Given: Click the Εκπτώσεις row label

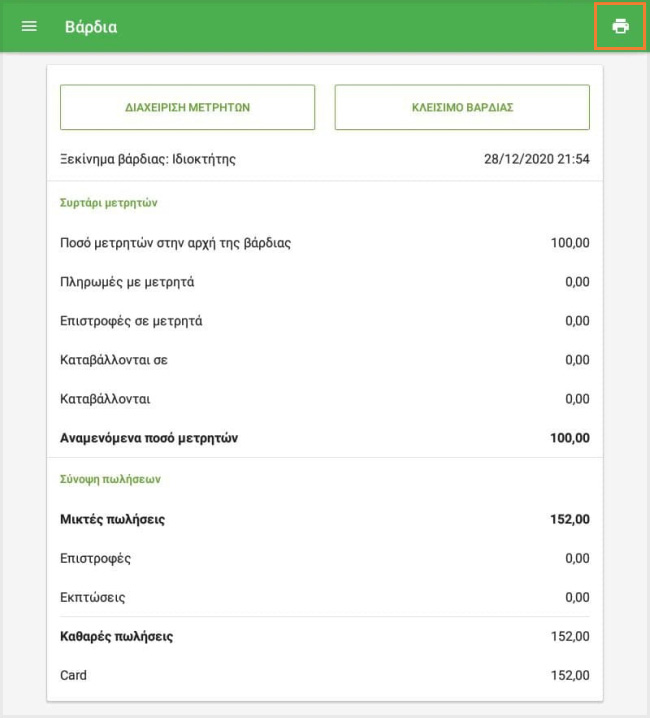Looking at the screenshot, I should 93,598.
